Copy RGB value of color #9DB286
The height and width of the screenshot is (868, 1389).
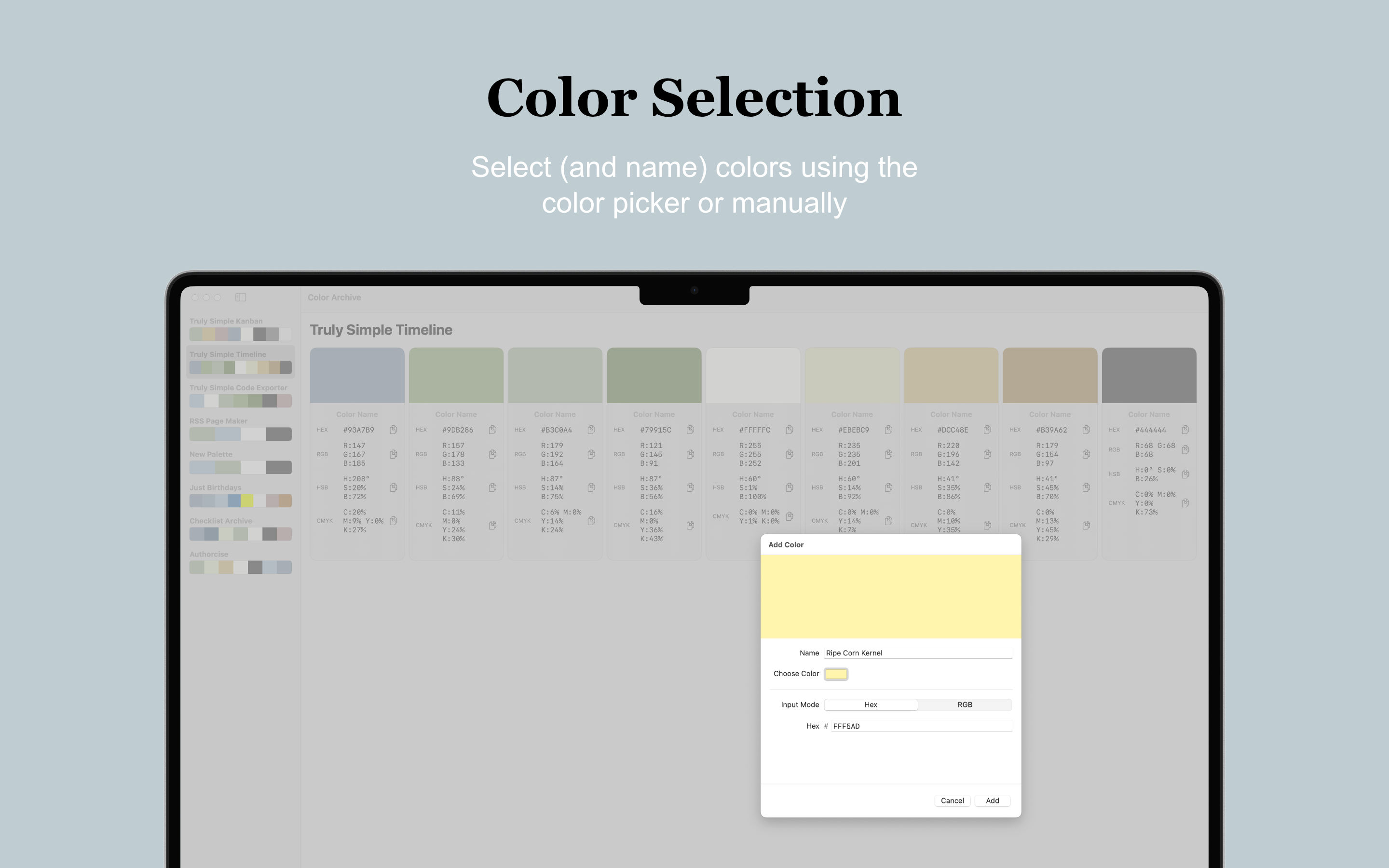492,454
